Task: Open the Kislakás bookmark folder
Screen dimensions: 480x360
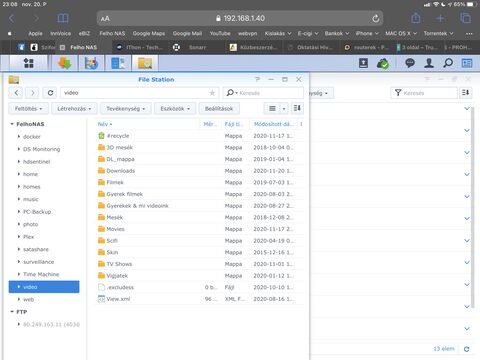Action: (x=278, y=33)
